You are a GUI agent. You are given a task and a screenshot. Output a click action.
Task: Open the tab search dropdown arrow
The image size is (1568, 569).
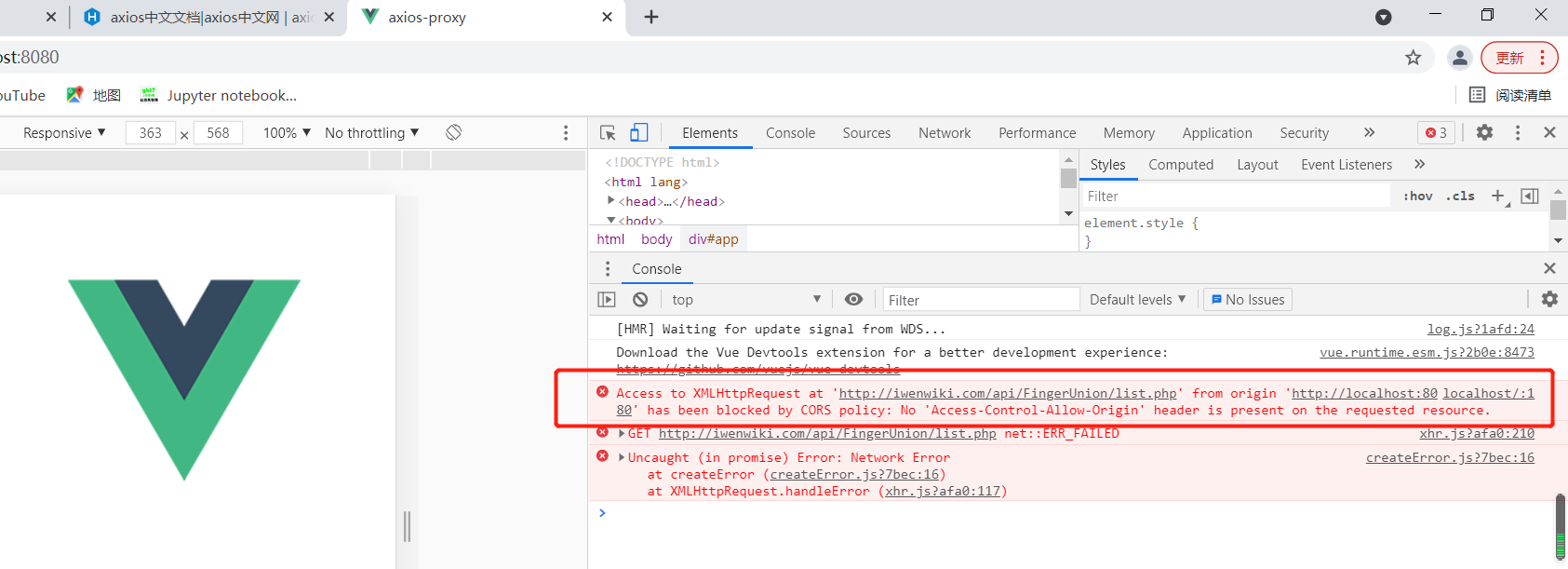tap(1384, 17)
